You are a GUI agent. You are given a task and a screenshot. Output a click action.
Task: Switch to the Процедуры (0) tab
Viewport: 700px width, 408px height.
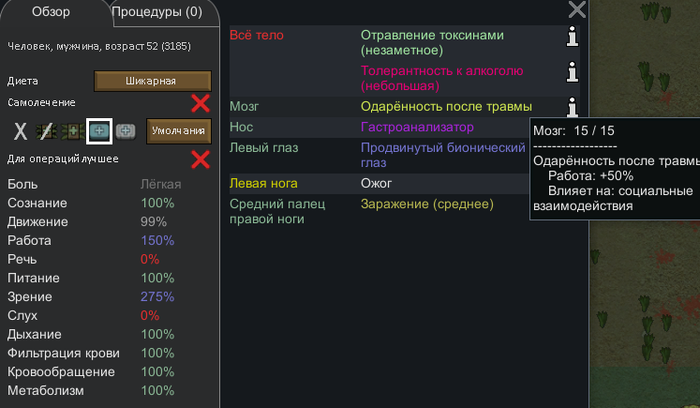pyautogui.click(x=157, y=12)
